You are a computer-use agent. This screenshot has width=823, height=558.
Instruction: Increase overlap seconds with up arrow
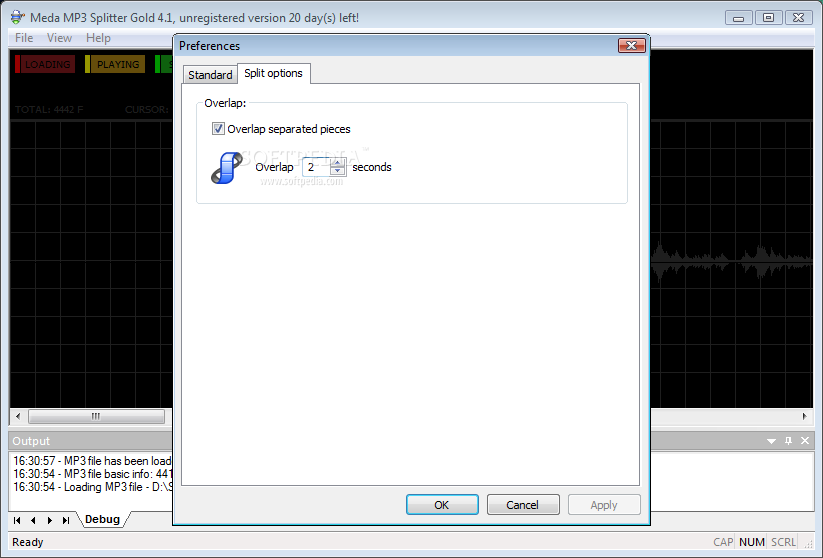click(337, 162)
